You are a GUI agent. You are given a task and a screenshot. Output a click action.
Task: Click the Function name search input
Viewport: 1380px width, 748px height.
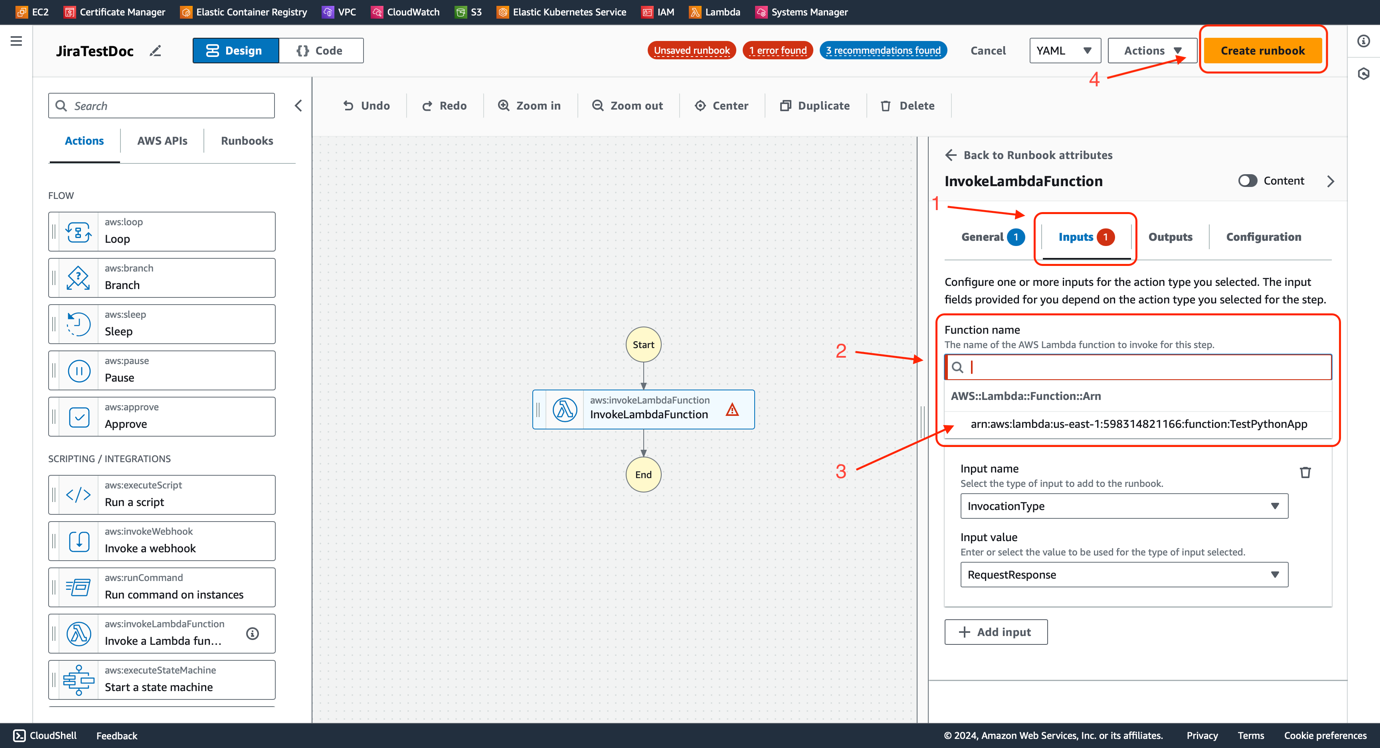(1138, 367)
